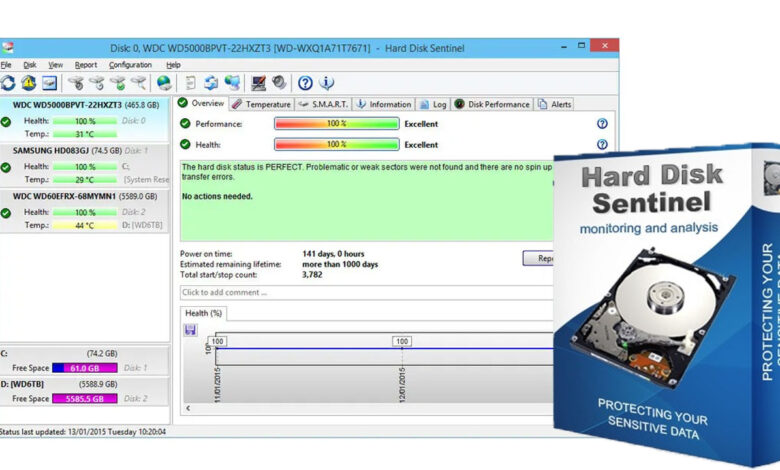Click the text report document toolbar icon
Viewport: 780px width, 470px height.
point(191,83)
